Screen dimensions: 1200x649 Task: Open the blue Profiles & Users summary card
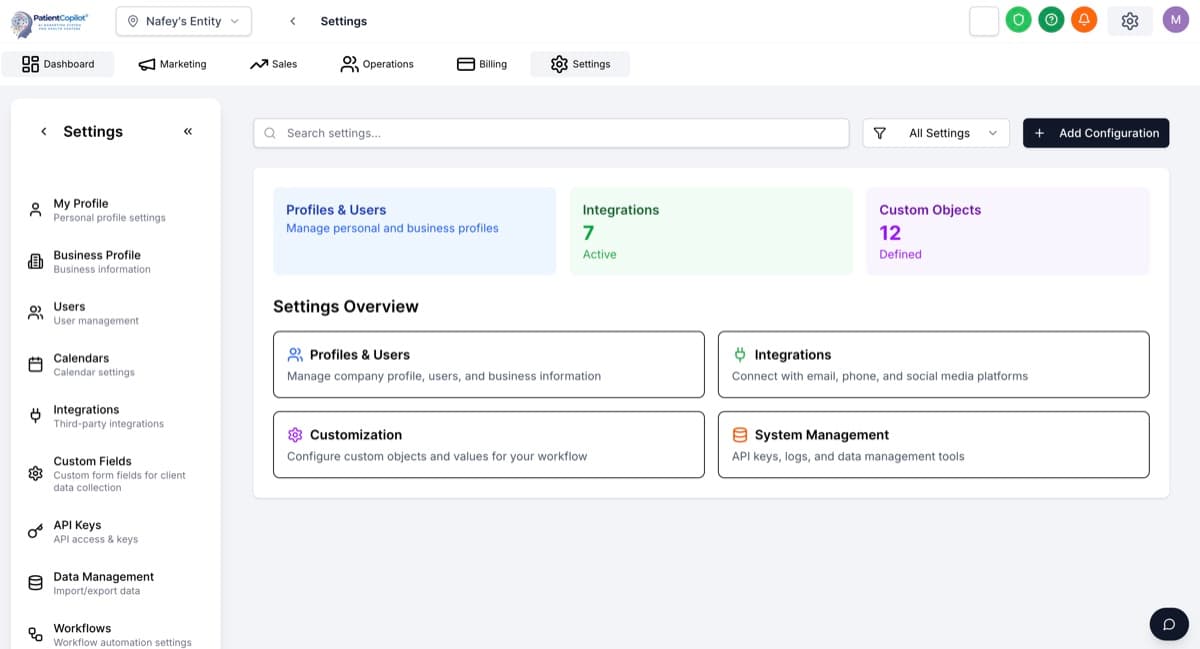coord(414,231)
